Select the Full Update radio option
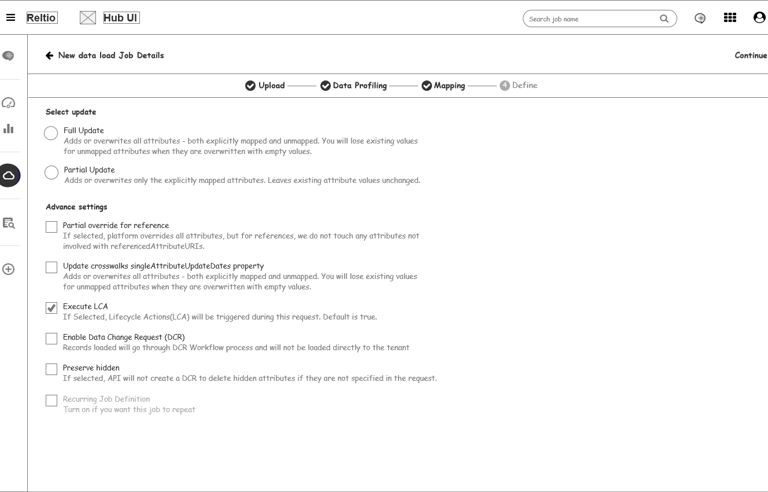 pos(51,134)
